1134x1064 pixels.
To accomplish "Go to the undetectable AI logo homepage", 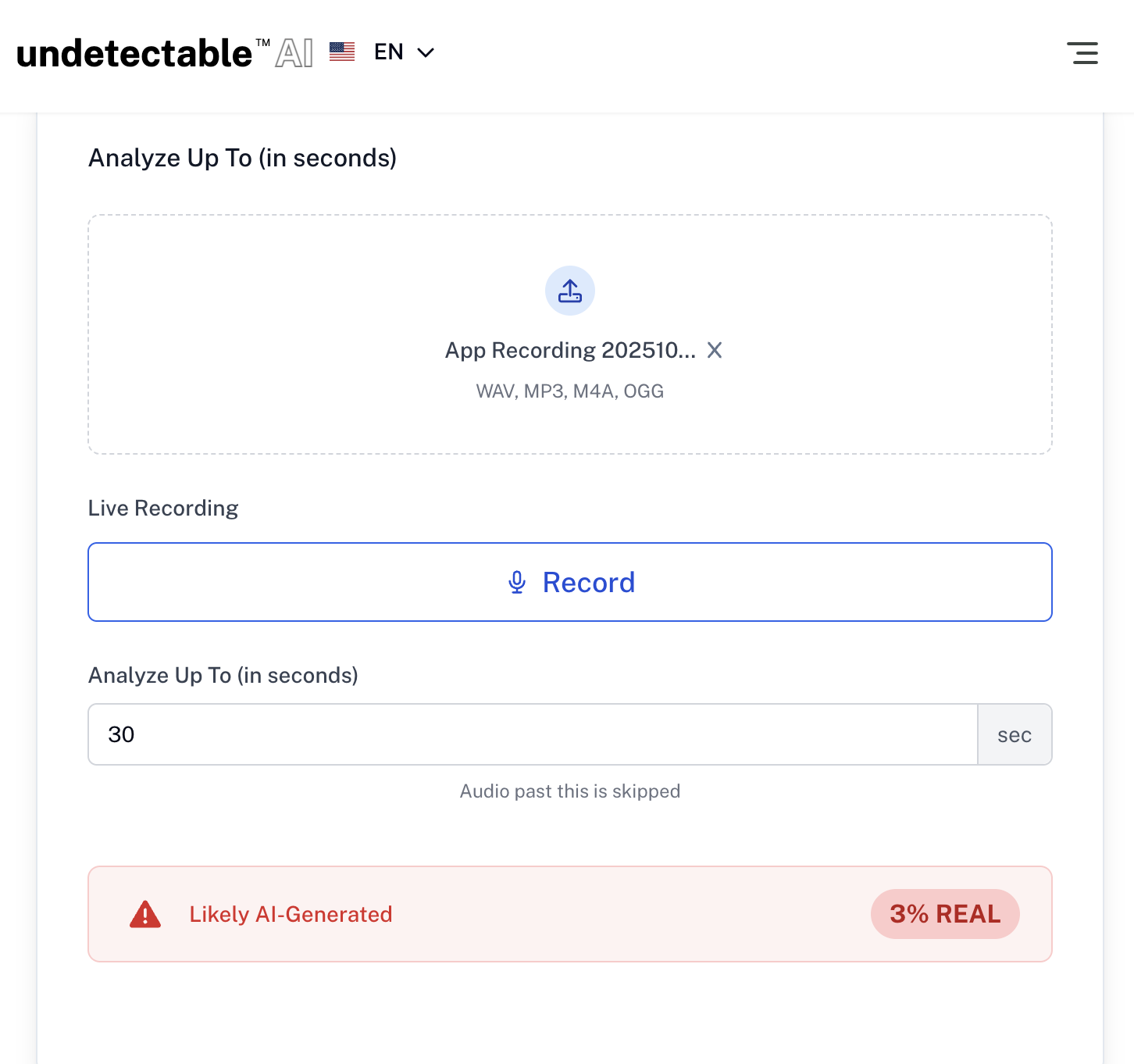I will [x=164, y=53].
